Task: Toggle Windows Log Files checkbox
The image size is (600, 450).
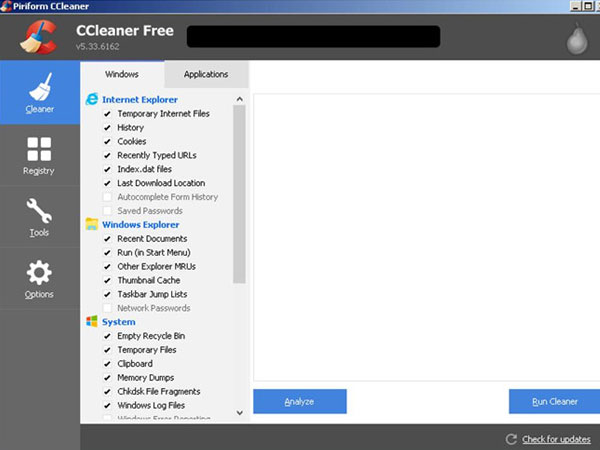Action: (x=108, y=405)
